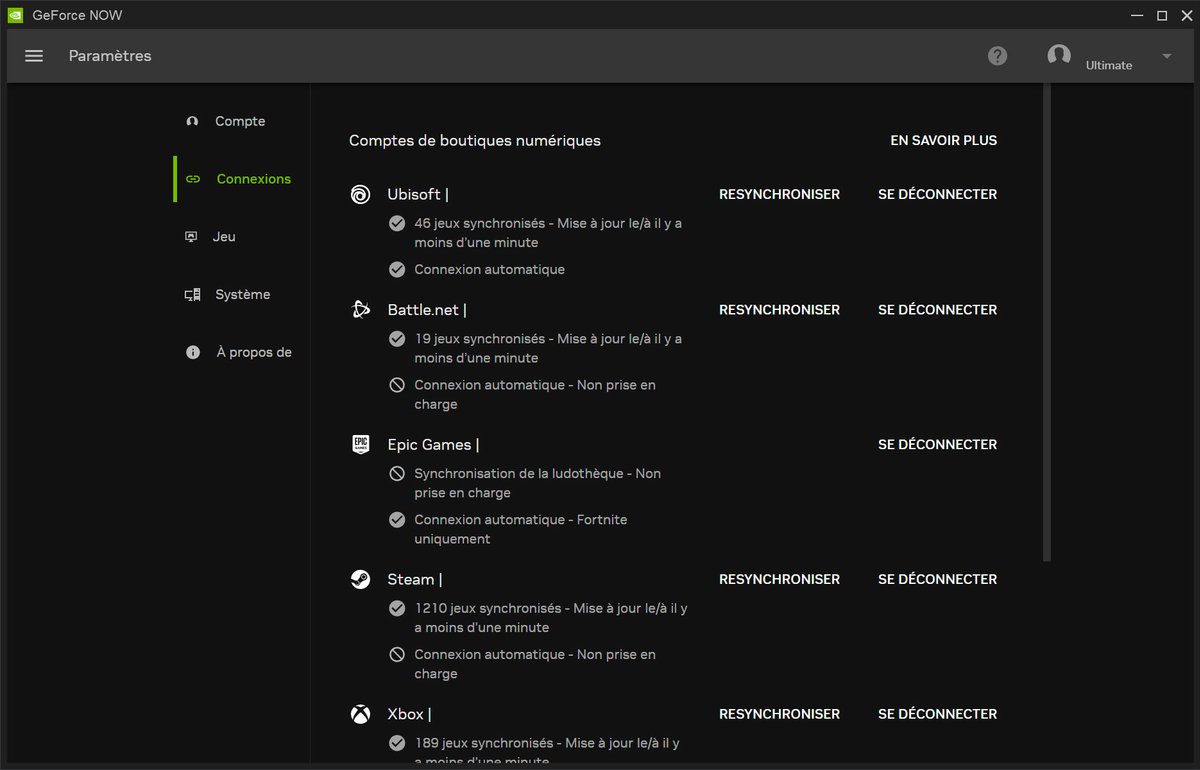Screen dimensions: 1200x770
Task: Disconnect the Xbox account
Action: pos(936,714)
